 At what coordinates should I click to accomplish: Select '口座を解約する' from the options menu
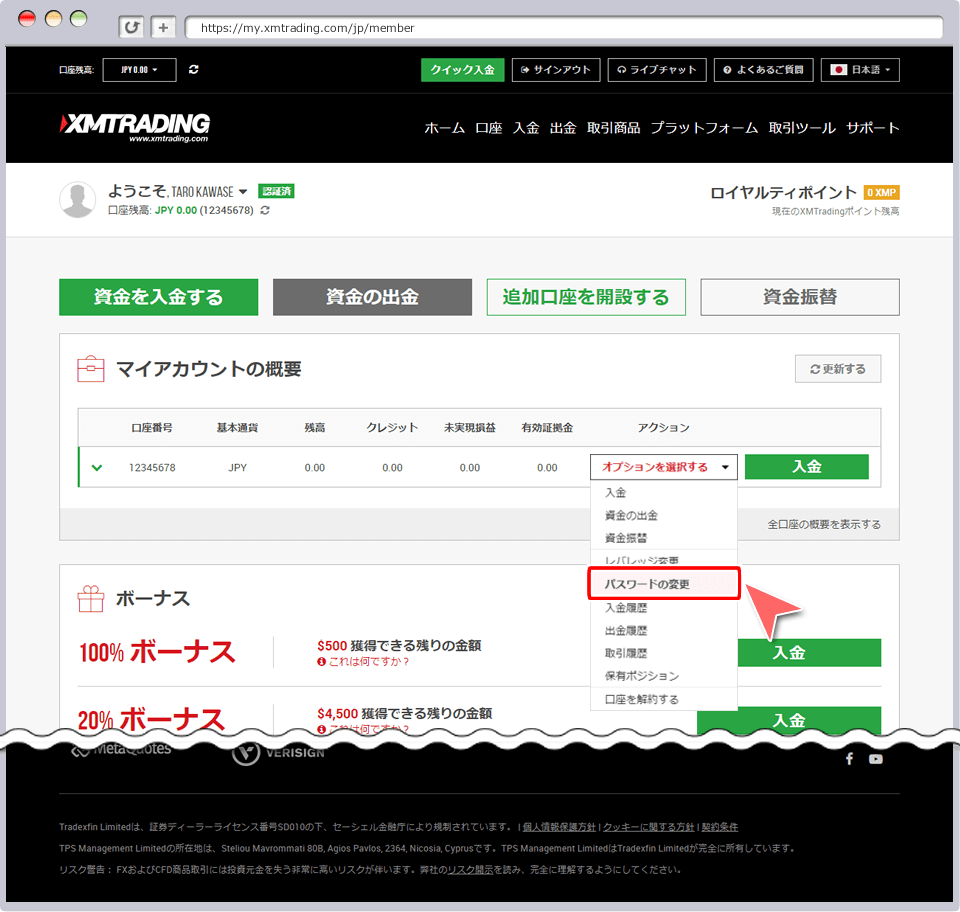pyautogui.click(x=642, y=699)
